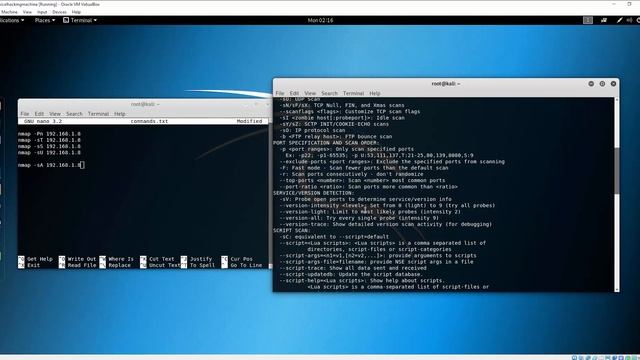Open VirtualBox Help menu
This screenshot has width=640, height=360.
(x=76, y=12)
